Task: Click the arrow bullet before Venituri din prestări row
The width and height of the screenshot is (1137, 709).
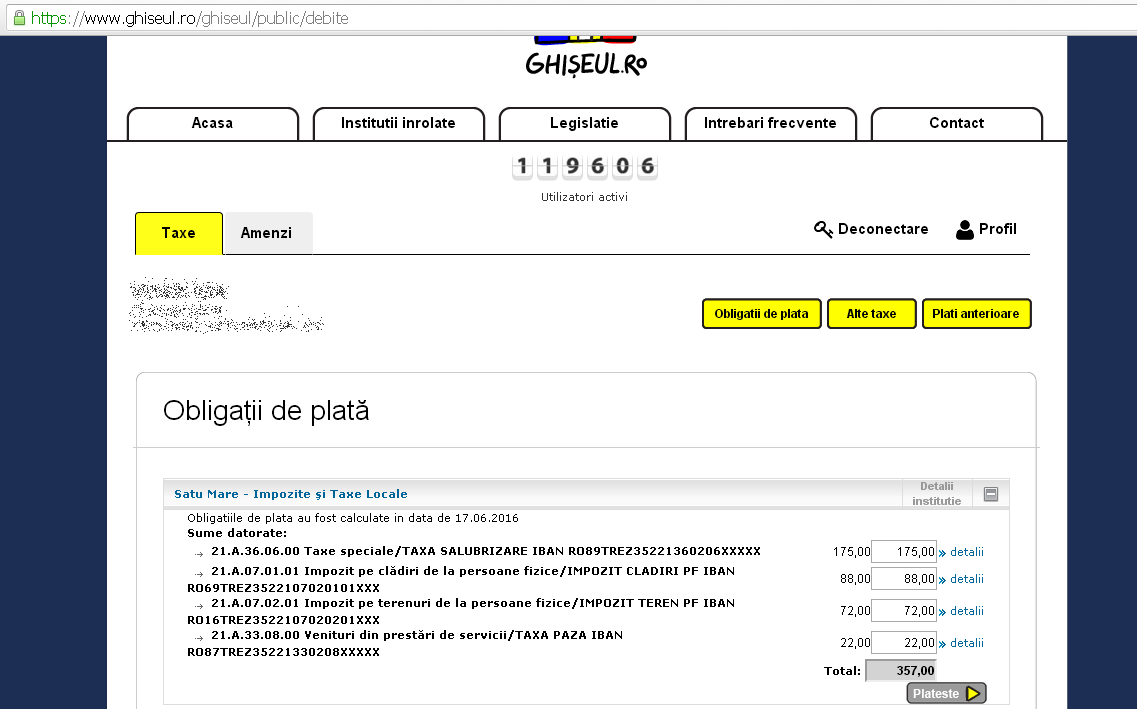Action: coord(199,638)
